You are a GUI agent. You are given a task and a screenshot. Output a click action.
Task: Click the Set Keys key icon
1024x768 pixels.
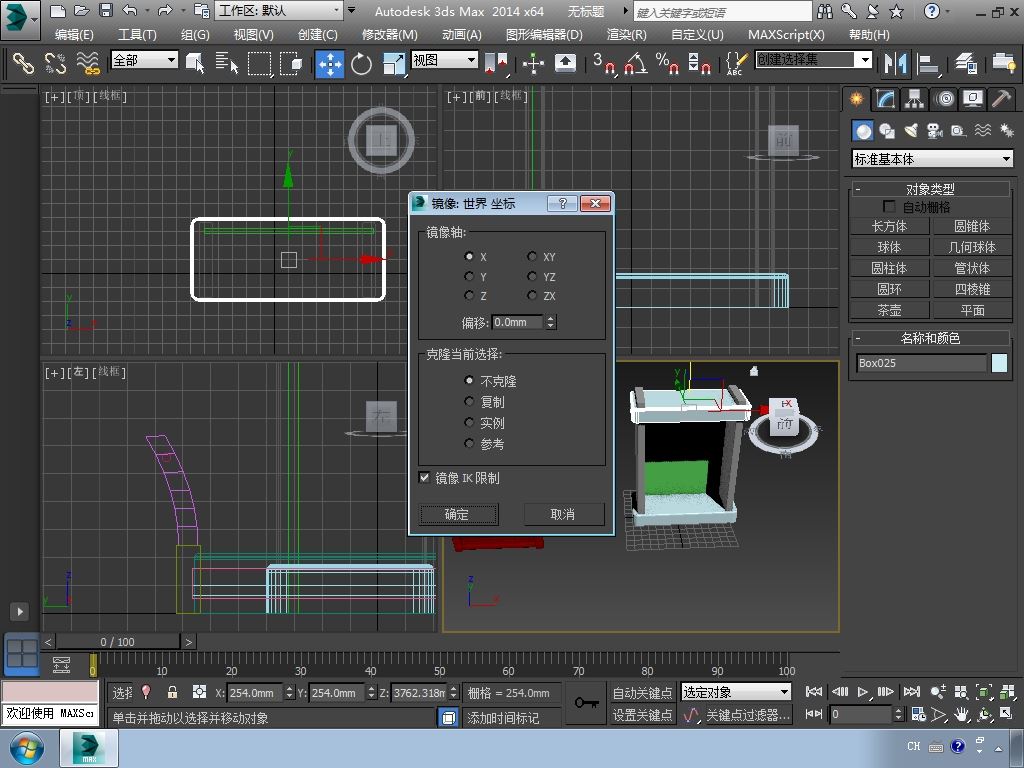(x=586, y=703)
